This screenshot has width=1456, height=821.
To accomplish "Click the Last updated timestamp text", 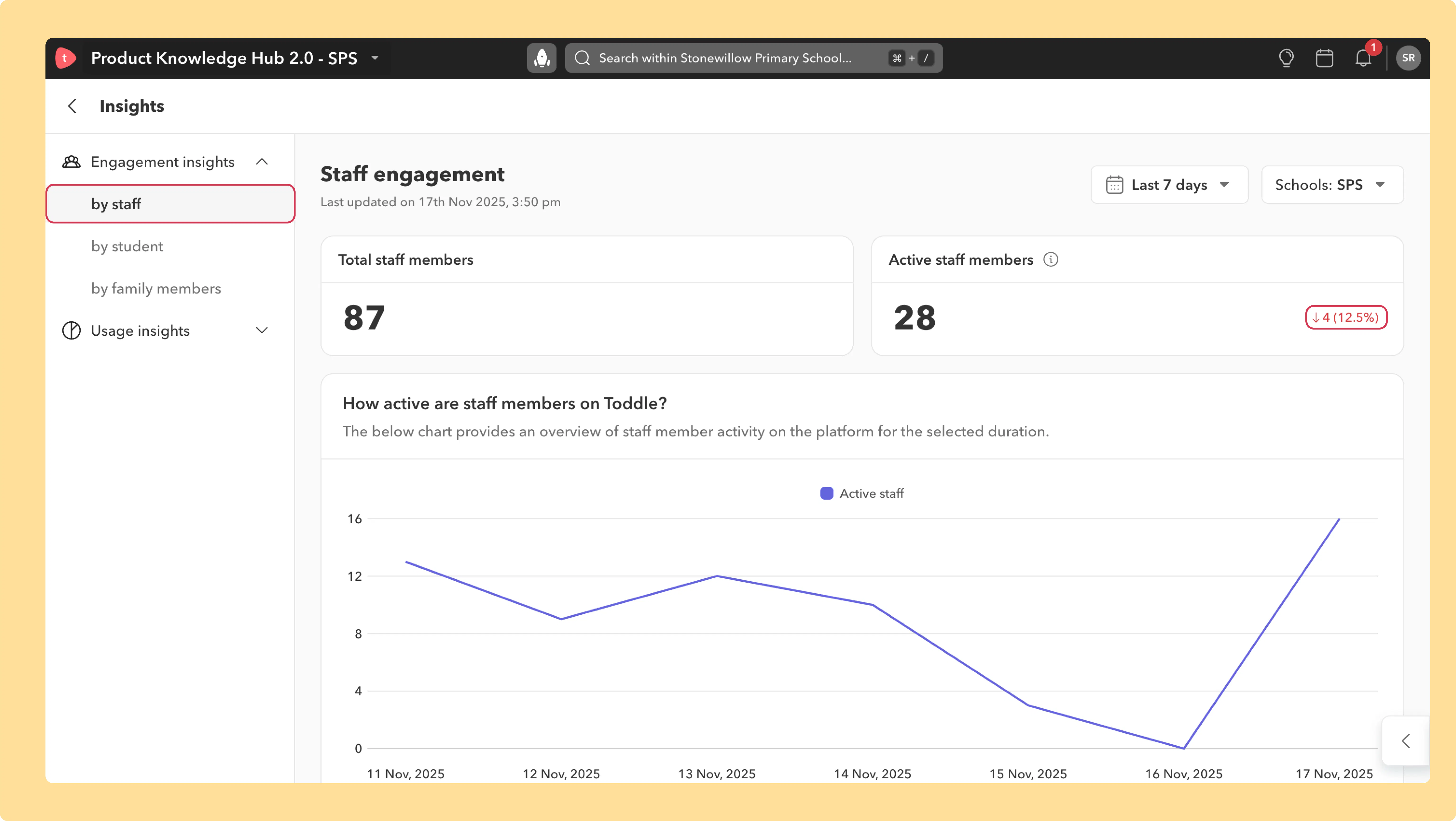I will click(x=440, y=202).
